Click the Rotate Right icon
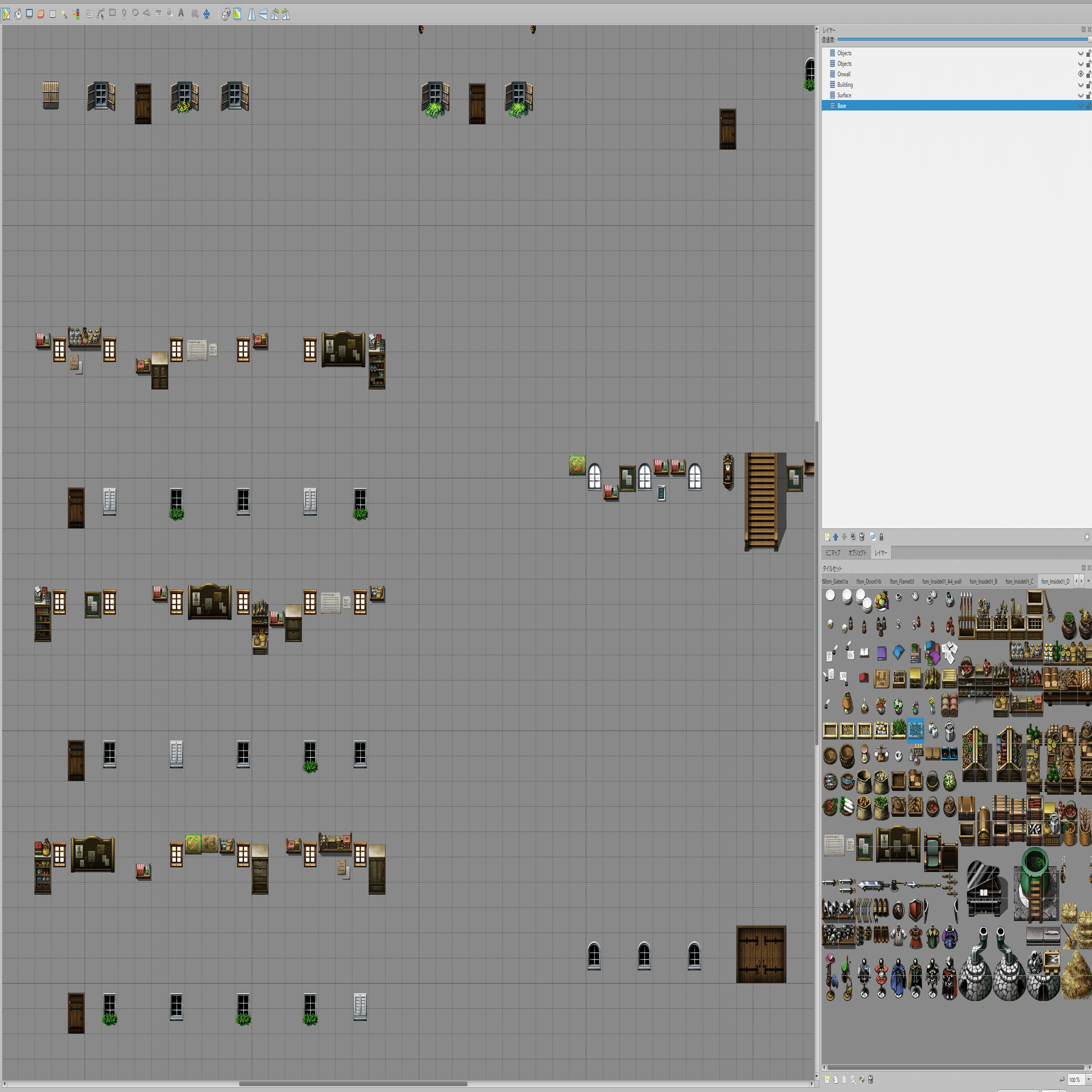Screen dimensions: 1092x1092 click(x=286, y=14)
